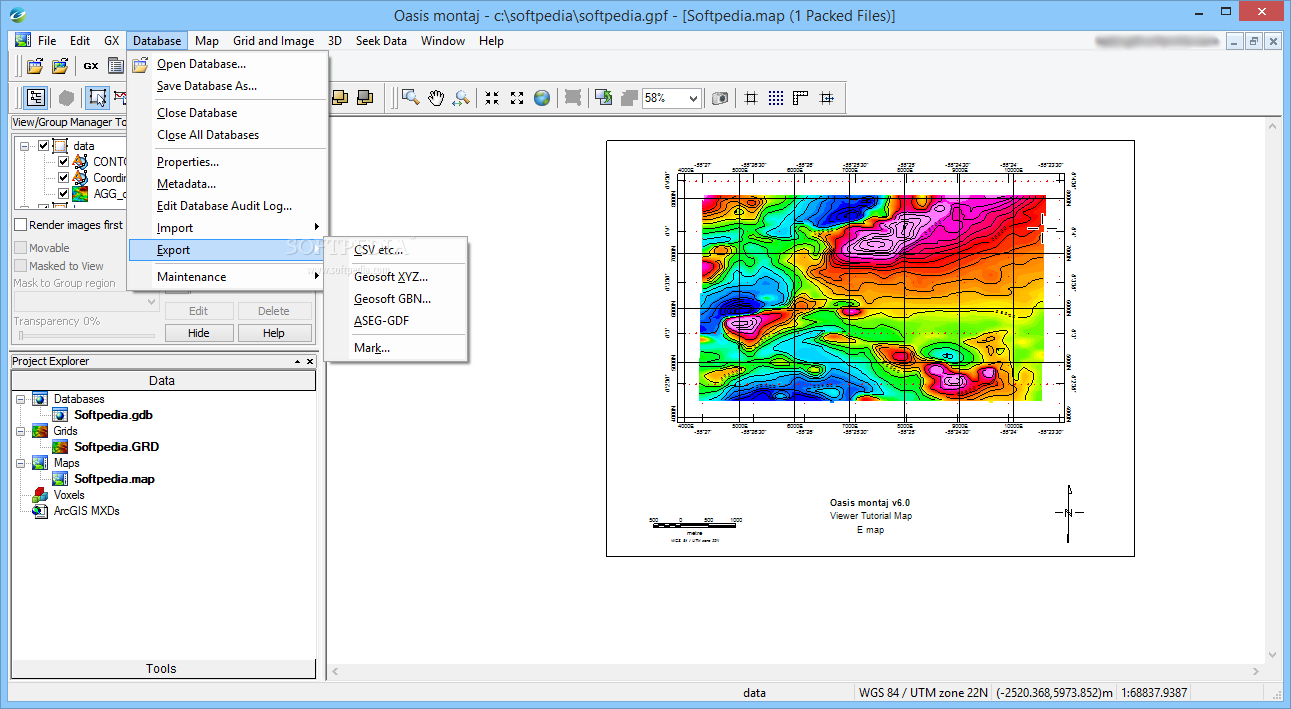Image resolution: width=1291 pixels, height=709 pixels.
Task: Click the crosshair grid icon after camera
Action: pos(751,97)
